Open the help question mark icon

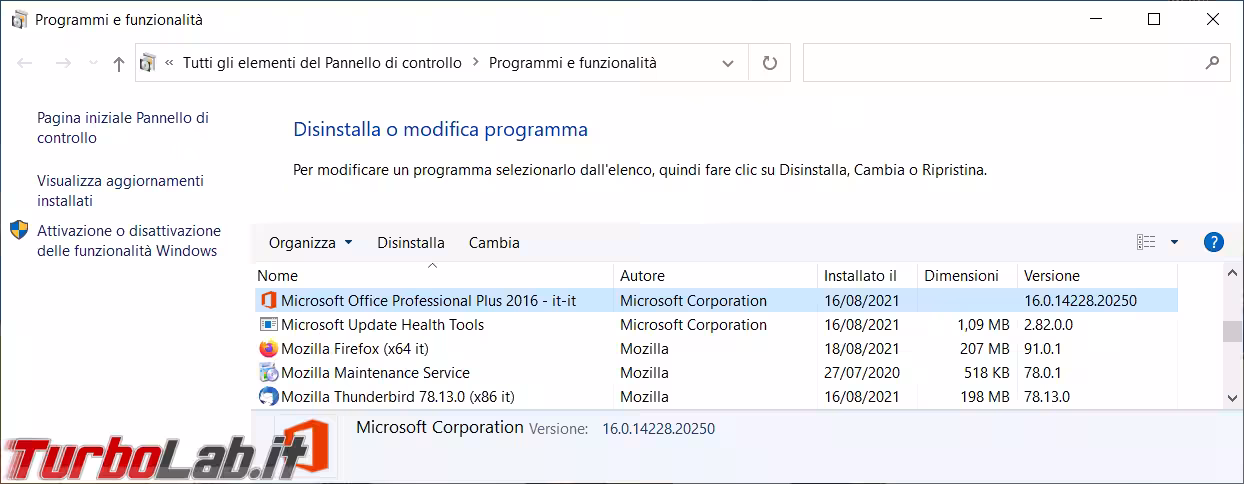1214,242
